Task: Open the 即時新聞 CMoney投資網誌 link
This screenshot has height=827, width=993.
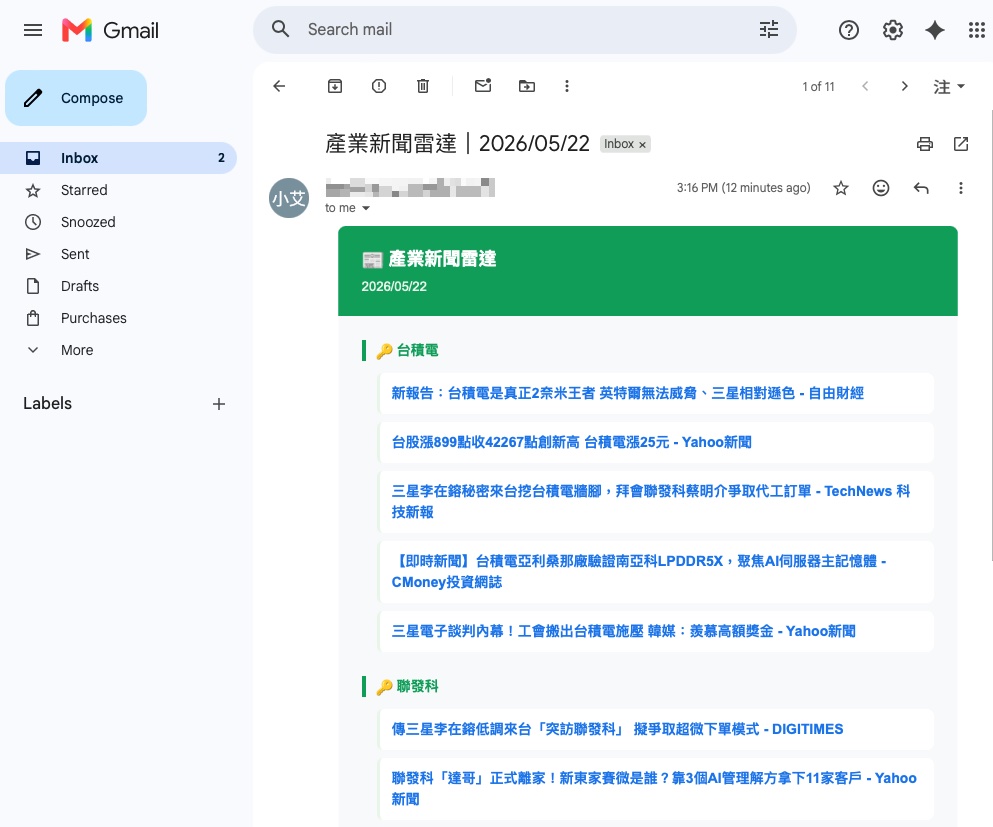Action: [638, 571]
